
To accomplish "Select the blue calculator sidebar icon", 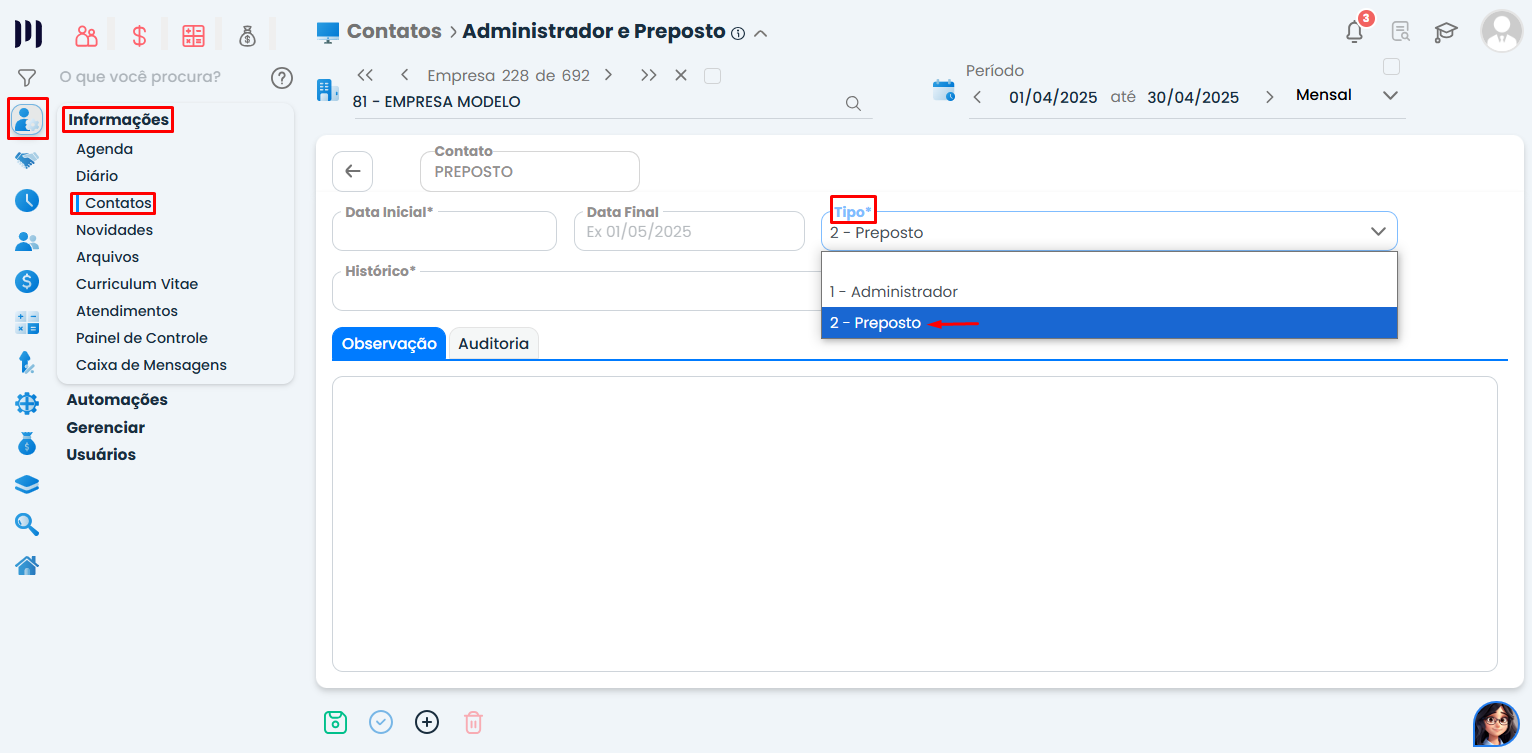I will tap(27, 323).
